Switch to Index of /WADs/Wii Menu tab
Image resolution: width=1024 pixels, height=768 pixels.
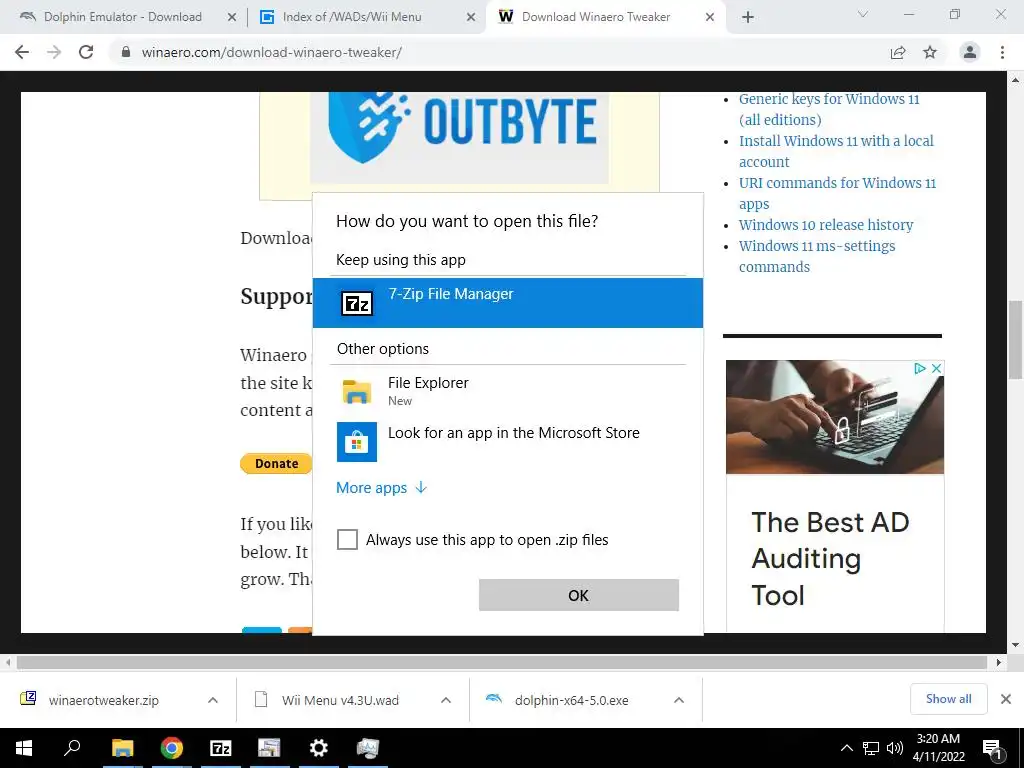(351, 17)
